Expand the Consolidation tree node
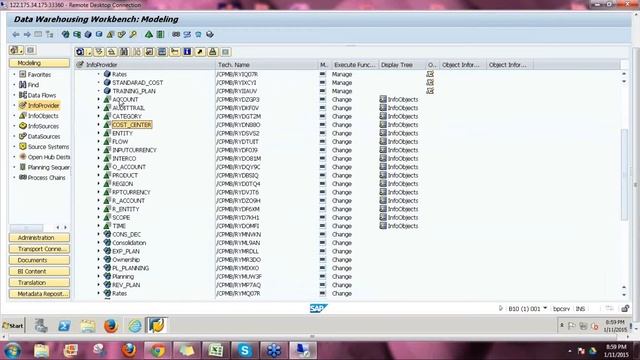The image size is (640, 360). coord(98,242)
